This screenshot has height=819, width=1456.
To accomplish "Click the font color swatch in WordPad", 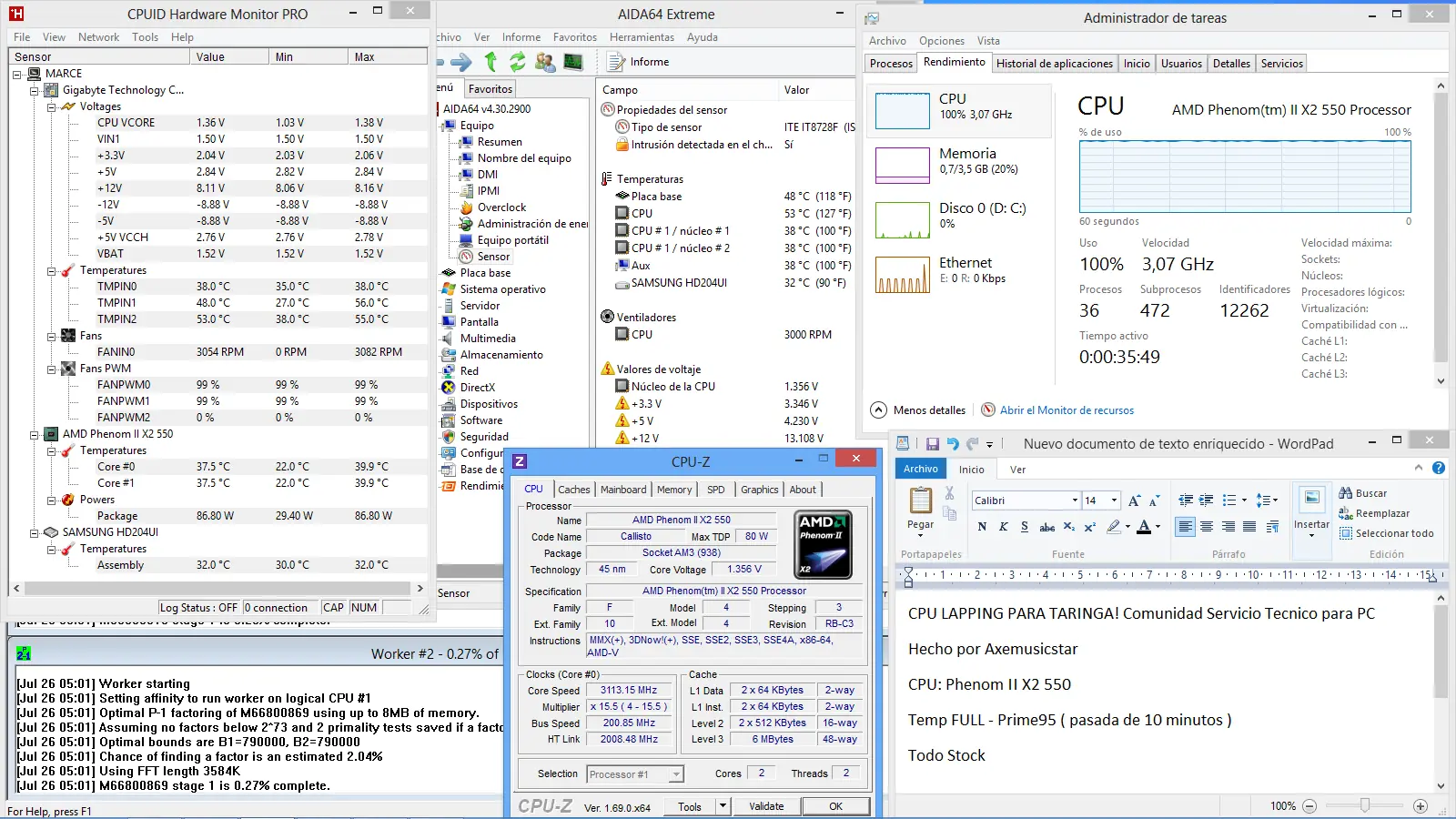I will click(x=1145, y=527).
